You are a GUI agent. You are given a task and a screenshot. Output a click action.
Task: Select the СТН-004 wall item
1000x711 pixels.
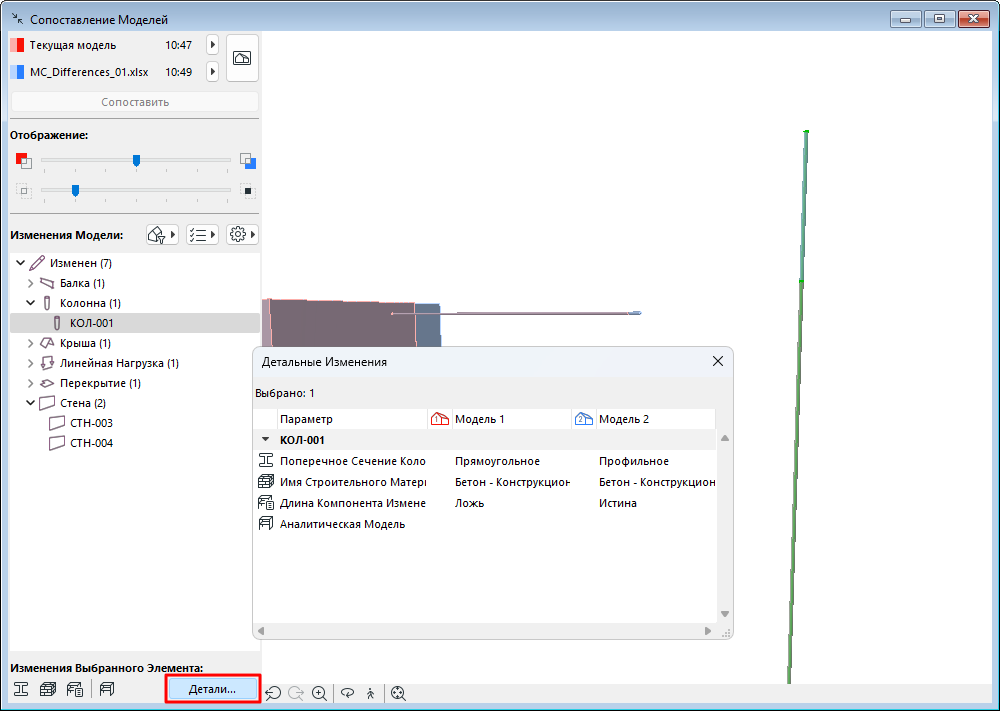pyautogui.click(x=91, y=443)
